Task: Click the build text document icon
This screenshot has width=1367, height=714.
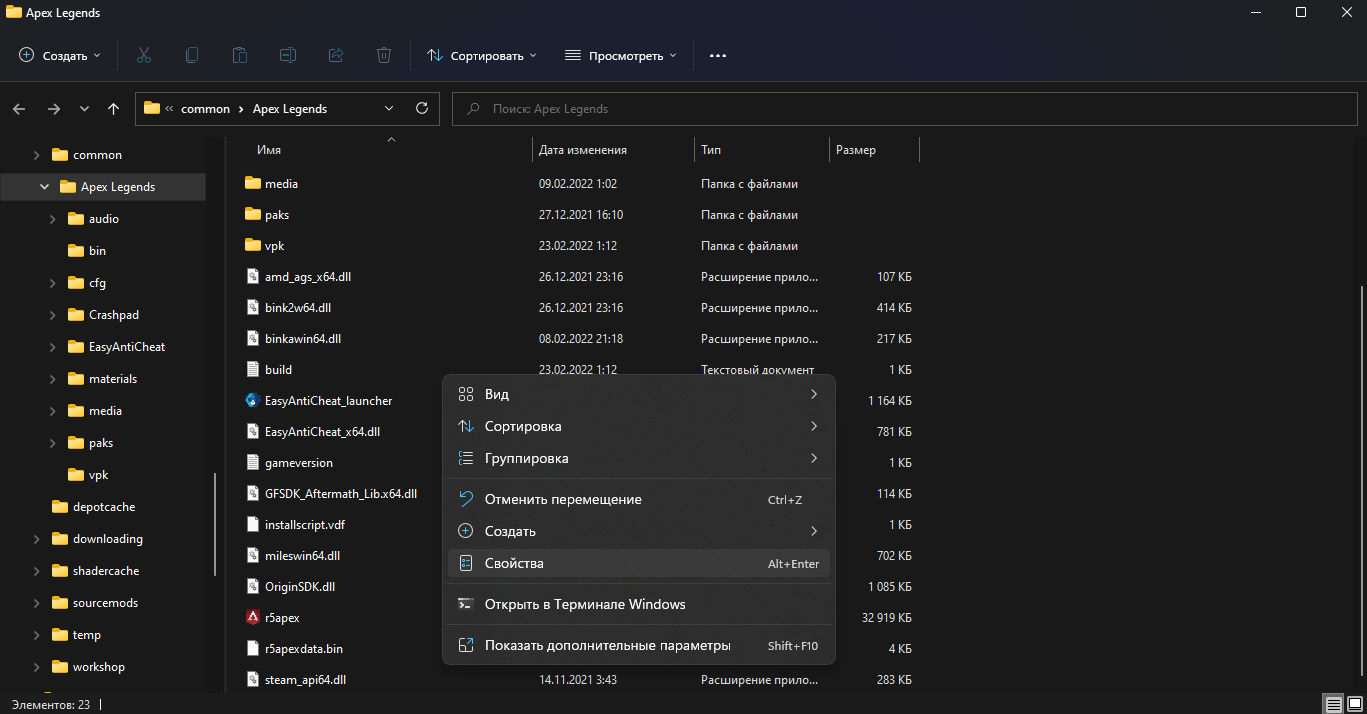Action: [253, 369]
